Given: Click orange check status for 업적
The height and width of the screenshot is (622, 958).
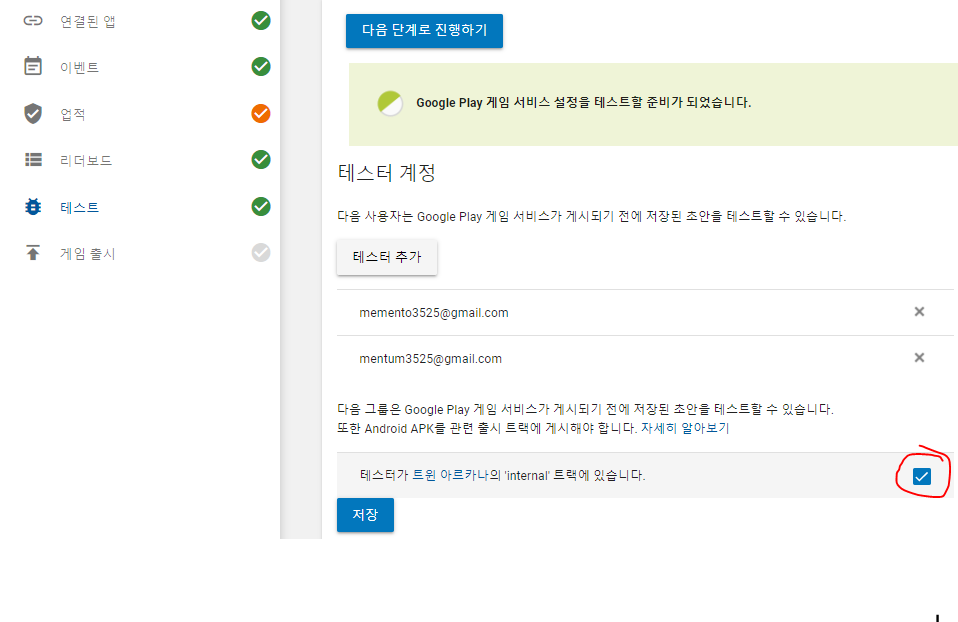Looking at the screenshot, I should point(261,114).
